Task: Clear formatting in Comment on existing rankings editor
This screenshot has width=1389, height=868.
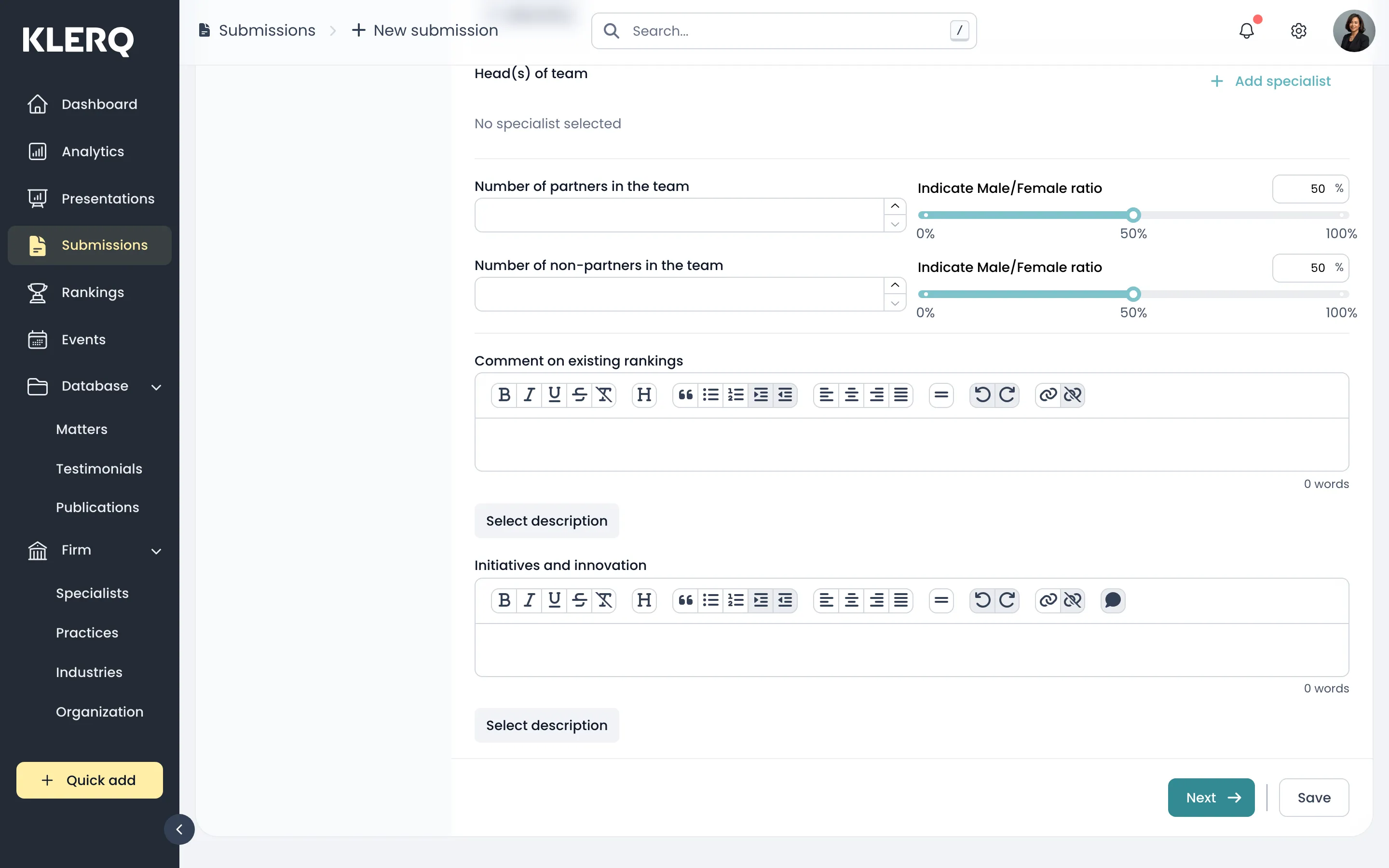Action: [604, 395]
